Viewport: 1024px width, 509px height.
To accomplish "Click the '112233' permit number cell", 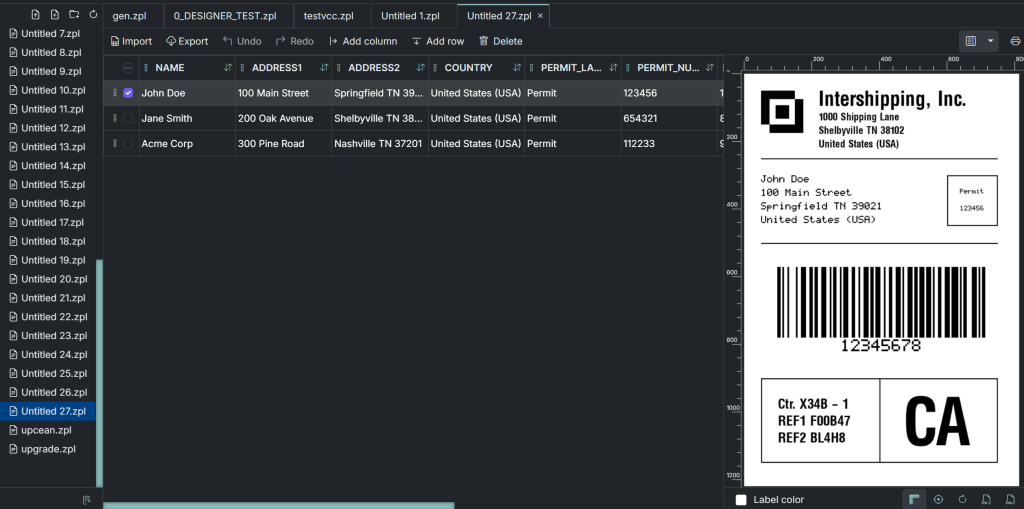I will tap(669, 143).
